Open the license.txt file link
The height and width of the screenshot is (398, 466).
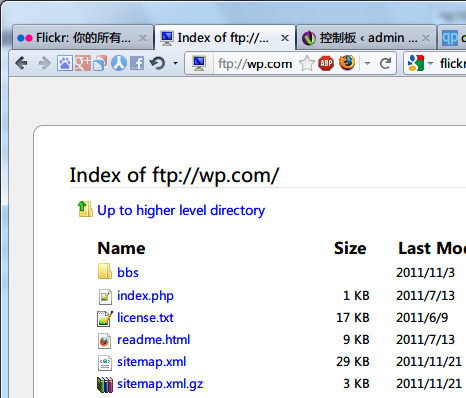[x=145, y=318]
